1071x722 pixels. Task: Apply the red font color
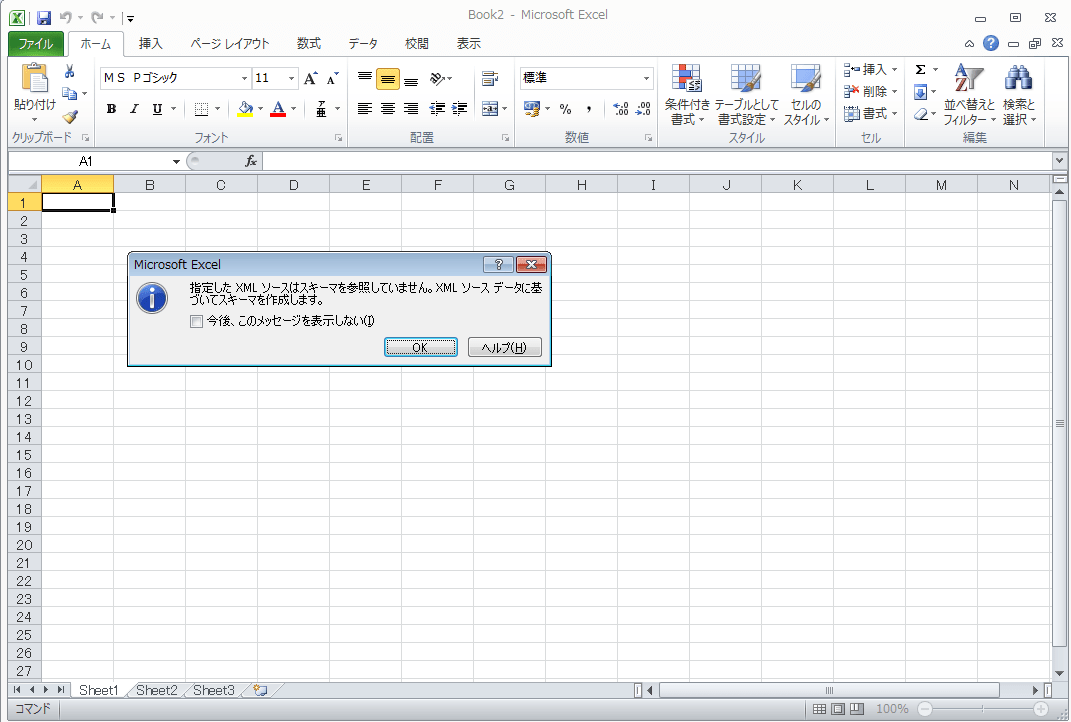click(x=277, y=109)
